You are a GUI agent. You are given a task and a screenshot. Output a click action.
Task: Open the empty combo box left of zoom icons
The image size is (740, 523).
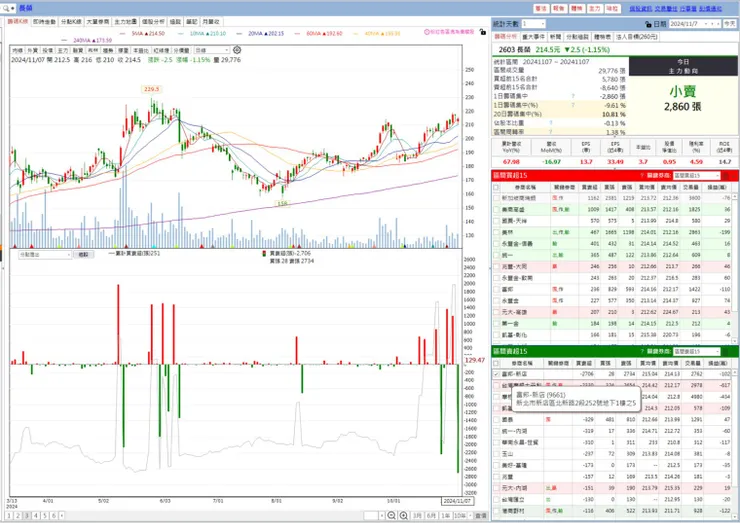pyautogui.click(x=374, y=515)
